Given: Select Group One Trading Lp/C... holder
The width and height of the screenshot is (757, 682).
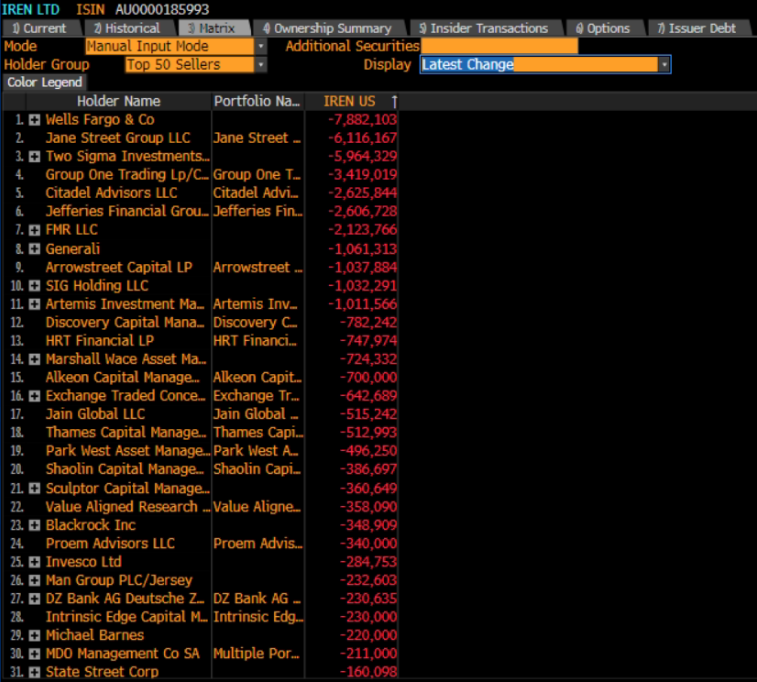Looking at the screenshot, I should tap(127, 175).
